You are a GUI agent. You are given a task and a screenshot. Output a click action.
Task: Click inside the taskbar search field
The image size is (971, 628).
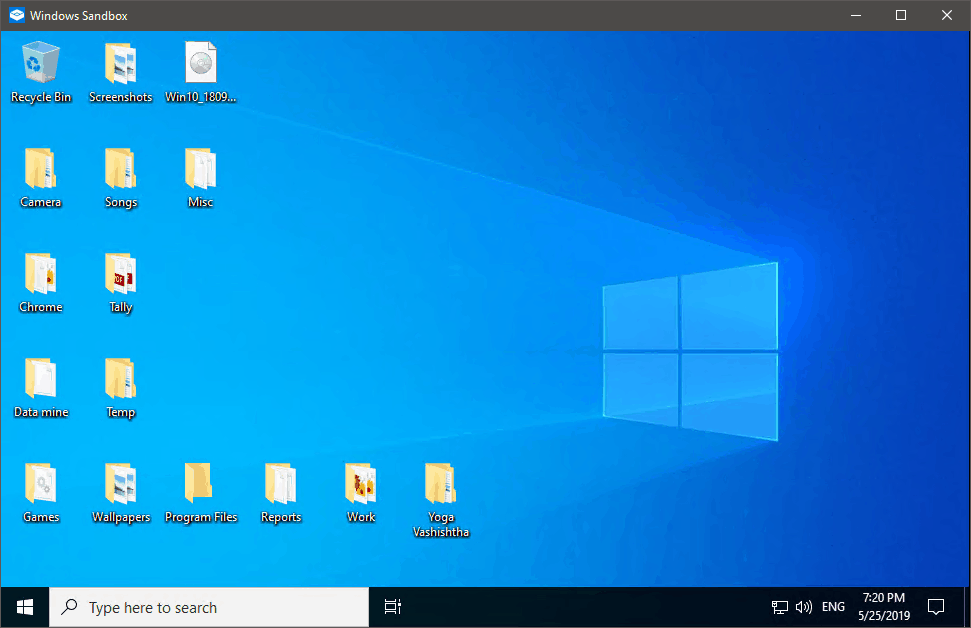[x=210, y=606]
